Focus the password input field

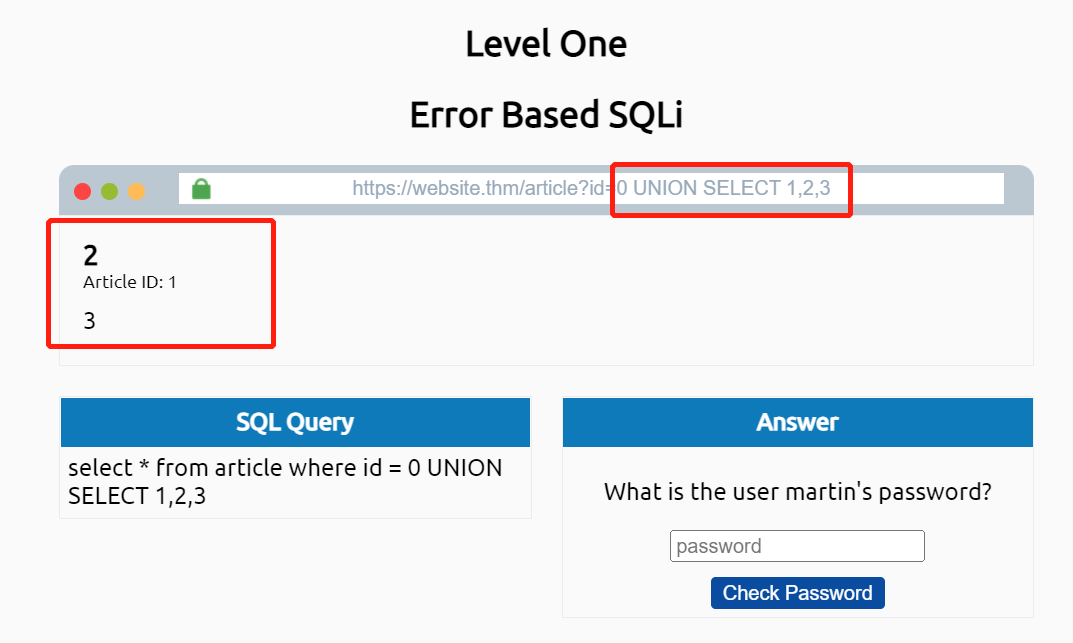[797, 546]
